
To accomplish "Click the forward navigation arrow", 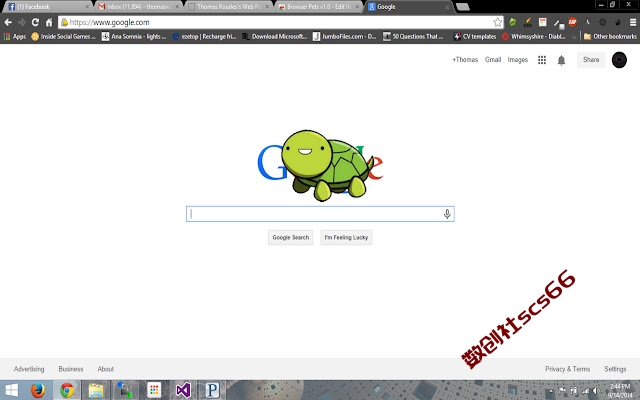I will click(22, 22).
